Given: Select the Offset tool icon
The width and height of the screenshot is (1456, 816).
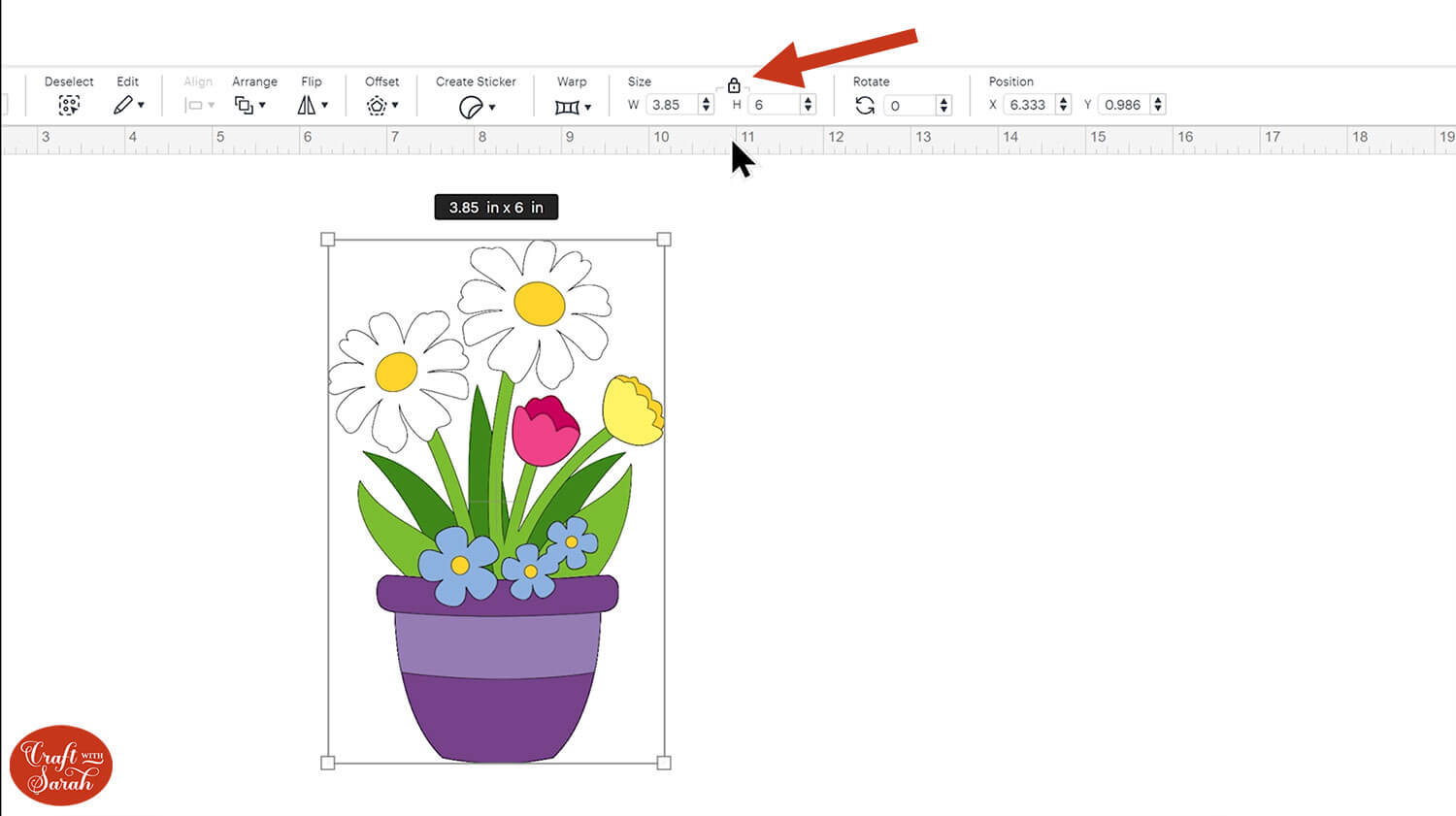Looking at the screenshot, I should point(377,106).
